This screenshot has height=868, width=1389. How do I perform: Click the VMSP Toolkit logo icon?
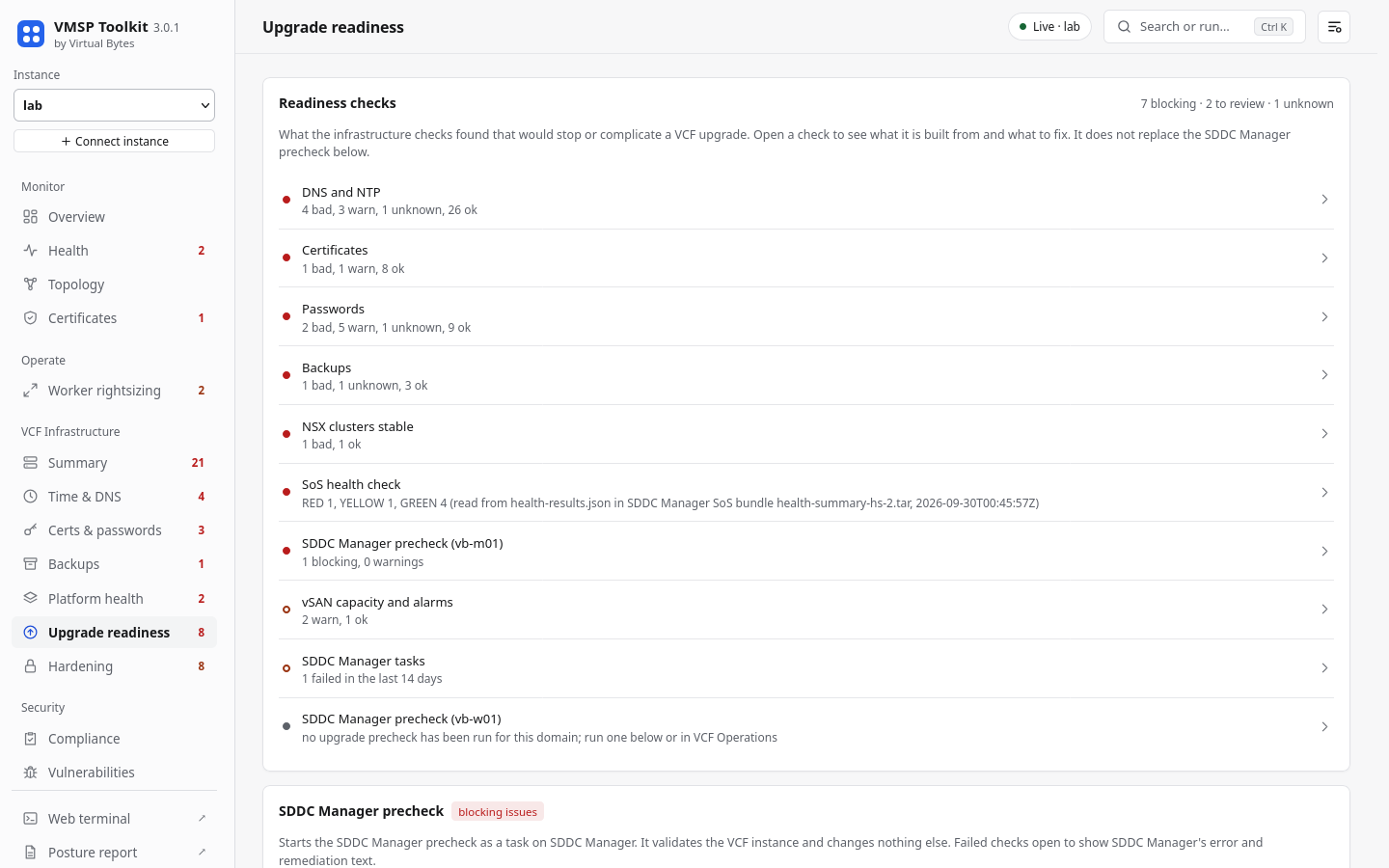pos(31,34)
